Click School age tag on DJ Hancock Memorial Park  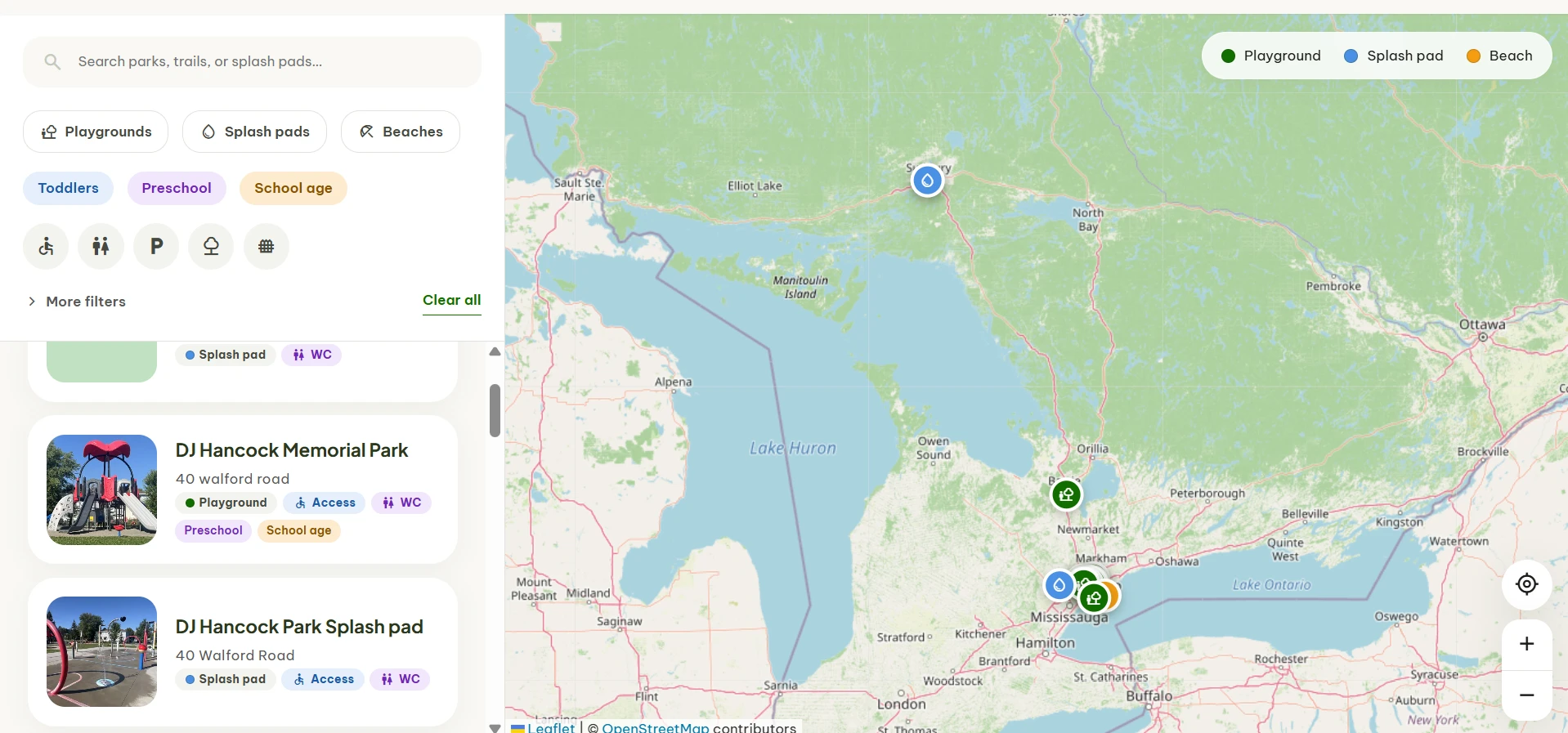[x=299, y=530]
